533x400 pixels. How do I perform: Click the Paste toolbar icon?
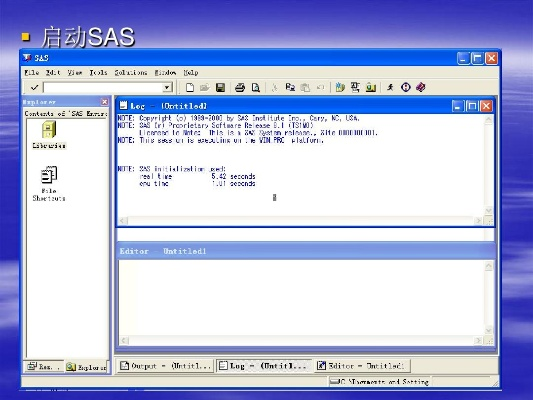(305, 87)
